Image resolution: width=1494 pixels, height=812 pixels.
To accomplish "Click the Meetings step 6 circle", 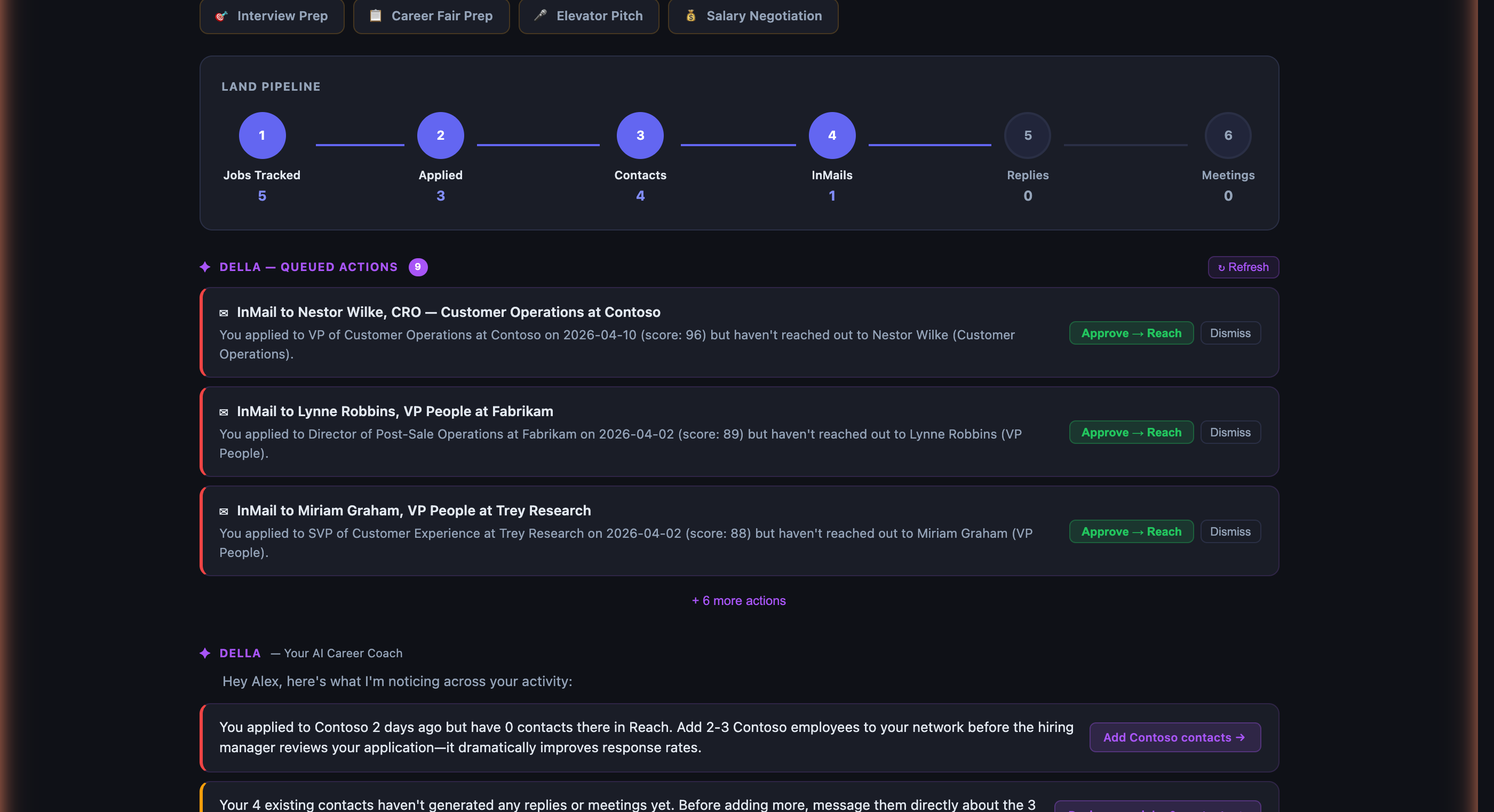I will click(x=1227, y=135).
